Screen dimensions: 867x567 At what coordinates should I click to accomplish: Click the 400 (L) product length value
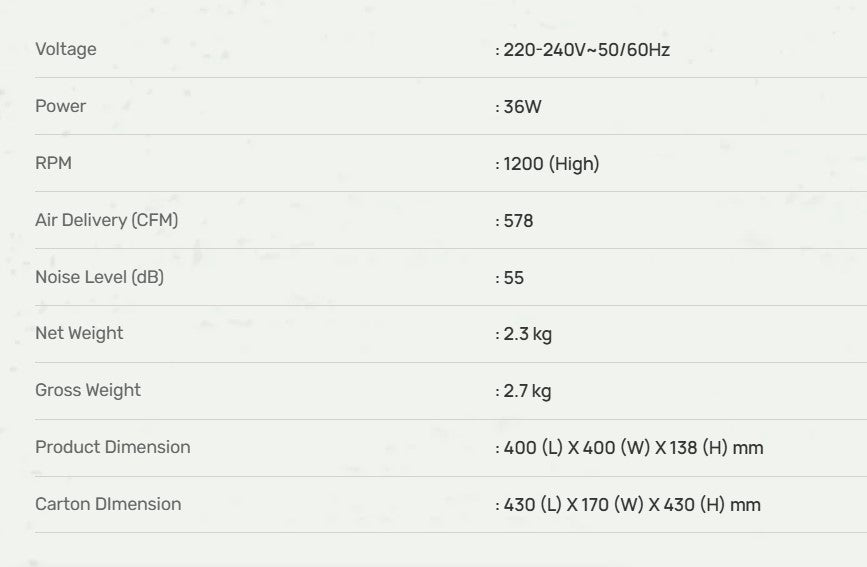click(533, 448)
